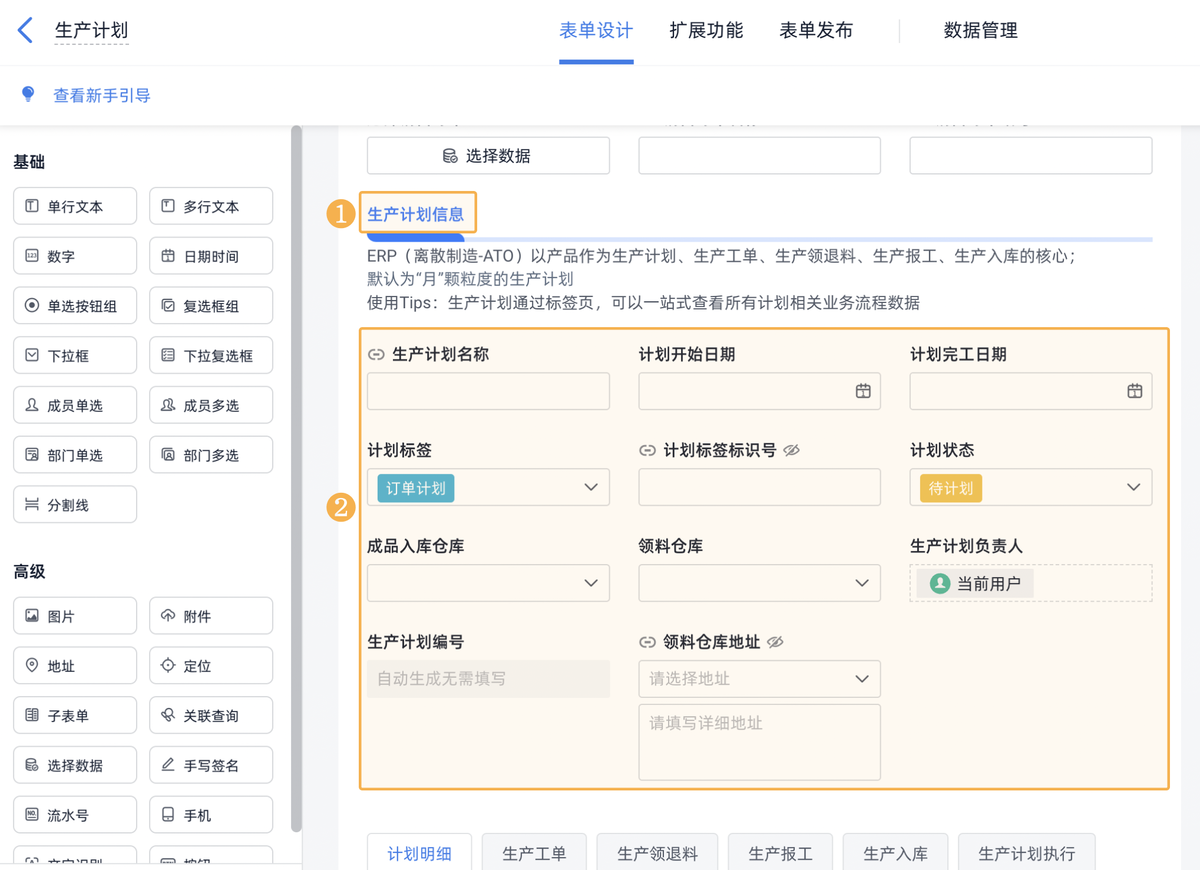The height and width of the screenshot is (870, 1200).
Task: Switch to the 扩展功能 tab
Action: click(x=706, y=31)
